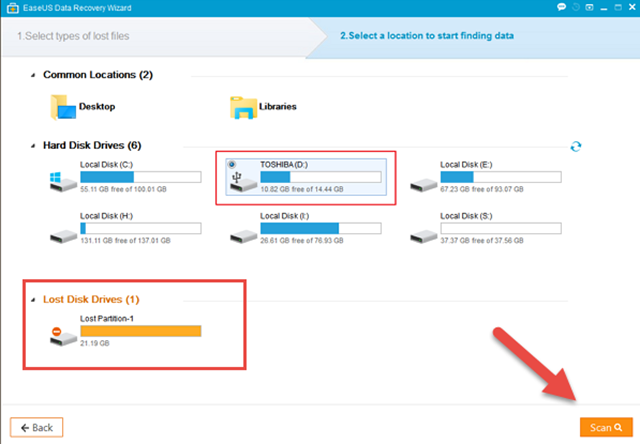This screenshot has height=444, width=640.
Task: Click the TOSHIBA (D:) USB drive icon
Action: coord(243,182)
